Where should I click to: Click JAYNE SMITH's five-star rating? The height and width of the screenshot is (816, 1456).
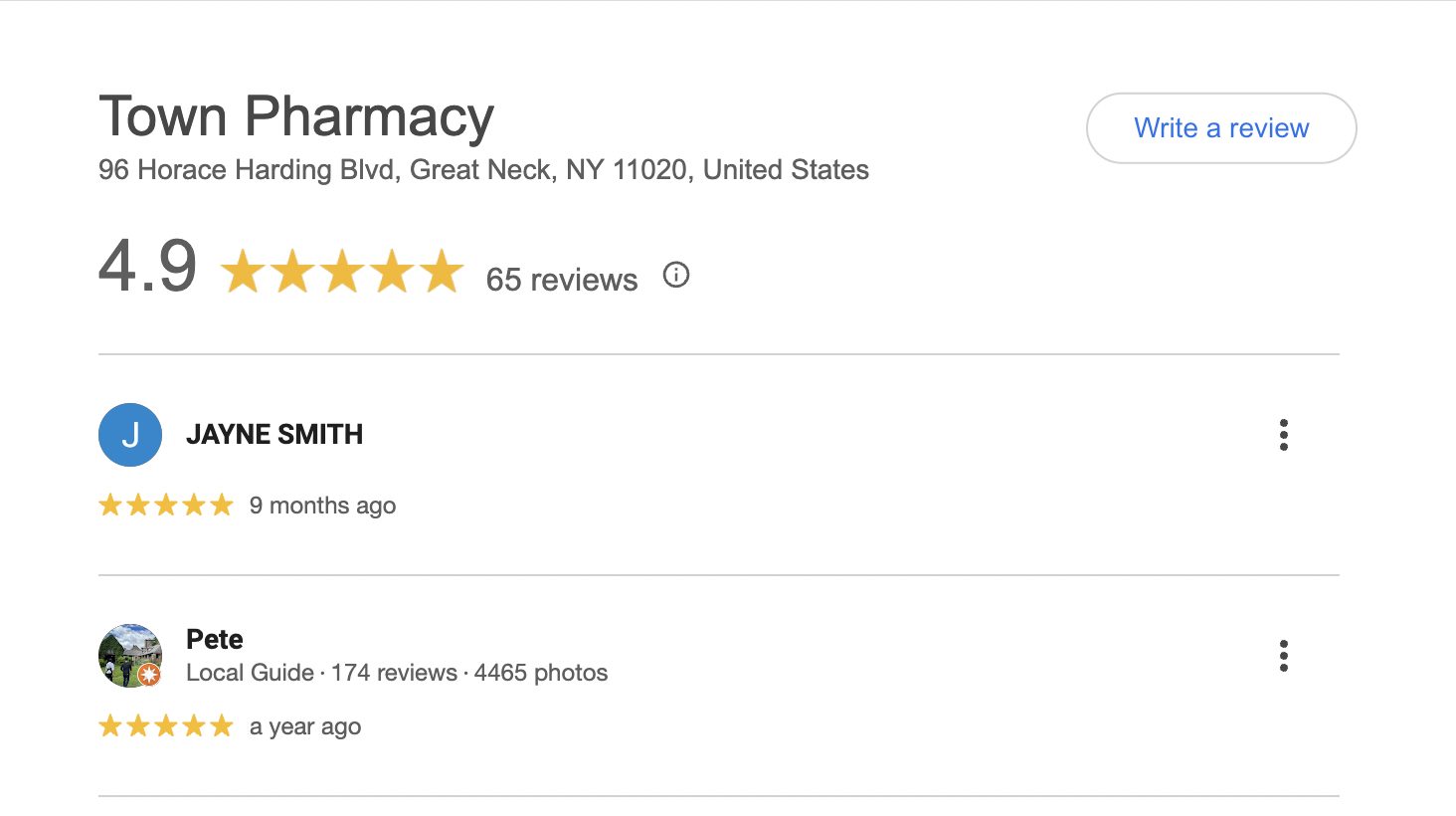pos(166,506)
